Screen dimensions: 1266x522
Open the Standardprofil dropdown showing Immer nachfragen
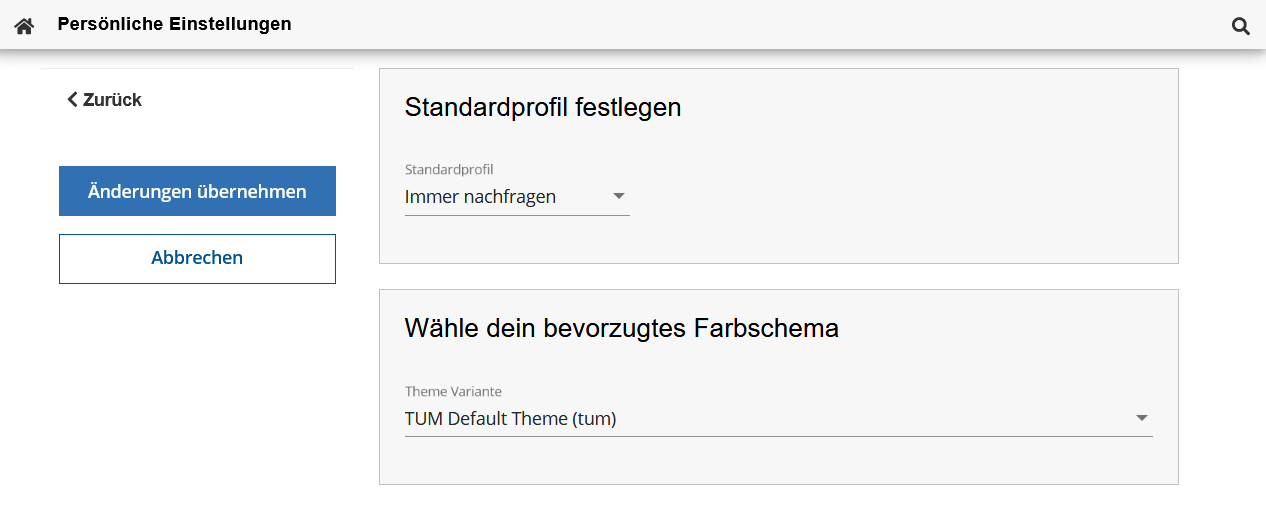point(500,197)
